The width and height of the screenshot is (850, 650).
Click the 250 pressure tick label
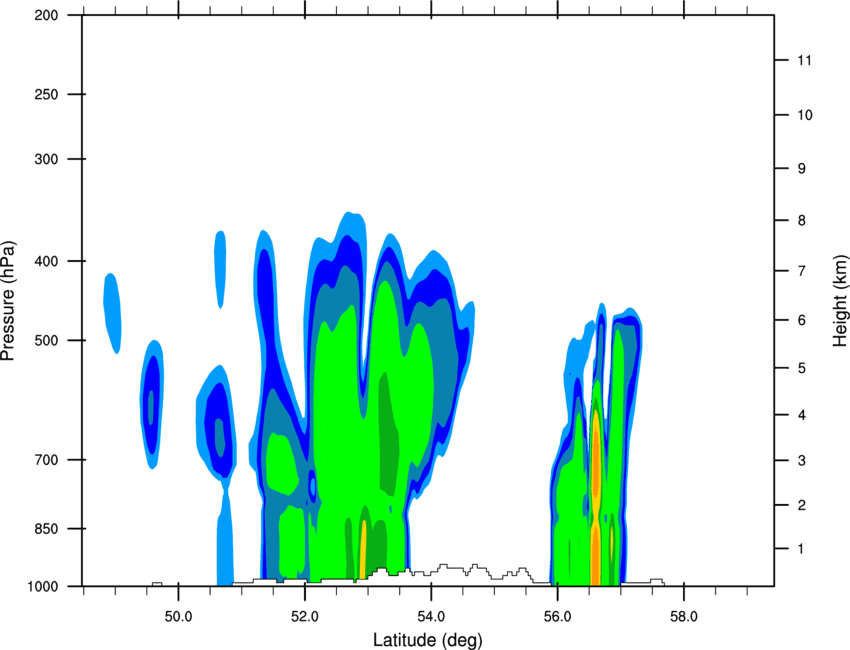(46, 94)
